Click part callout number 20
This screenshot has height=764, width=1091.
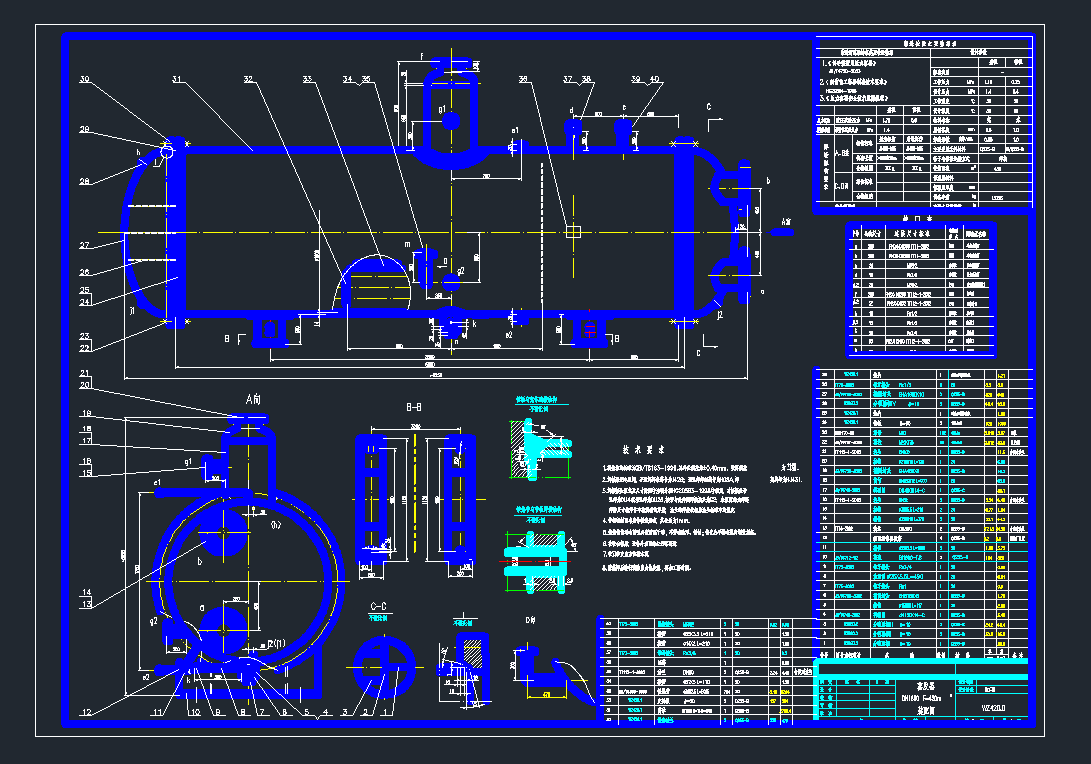[84, 385]
